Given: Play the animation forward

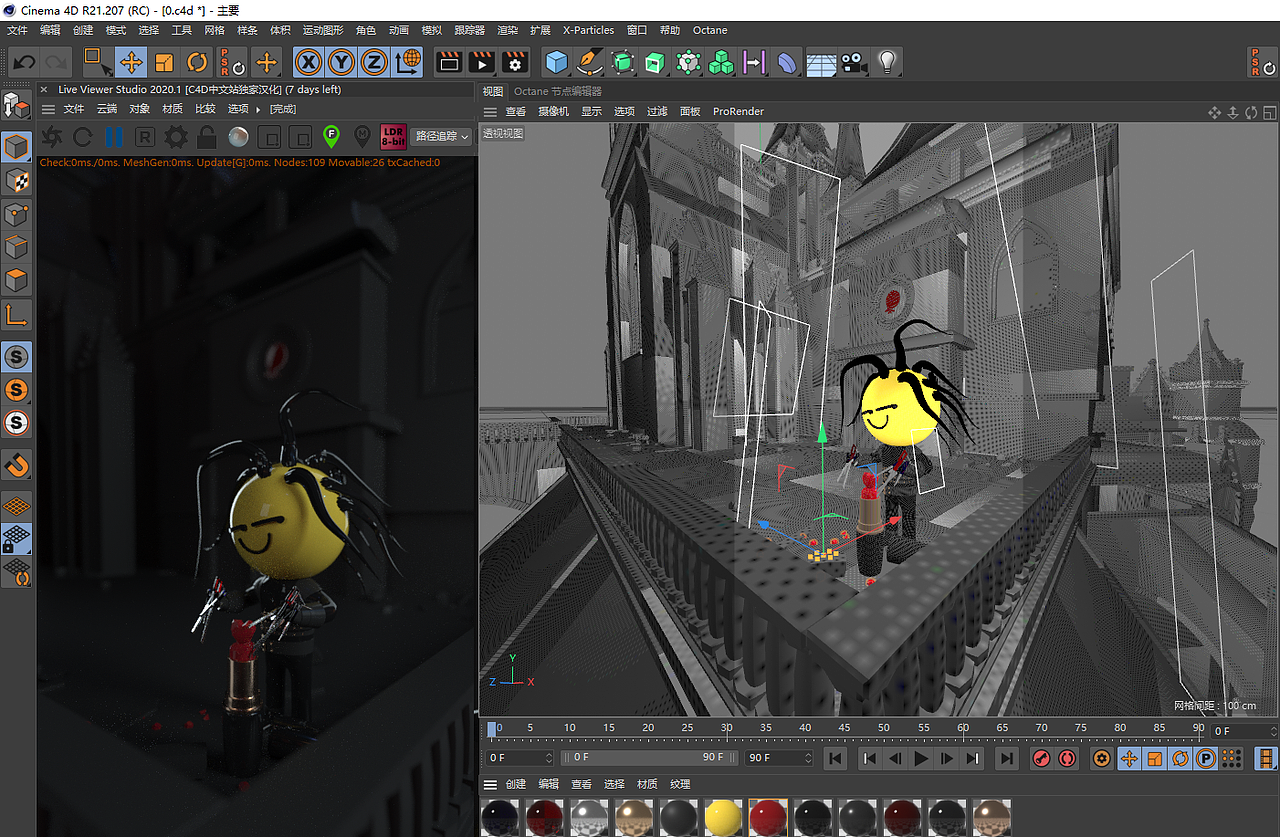Looking at the screenshot, I should [x=921, y=758].
